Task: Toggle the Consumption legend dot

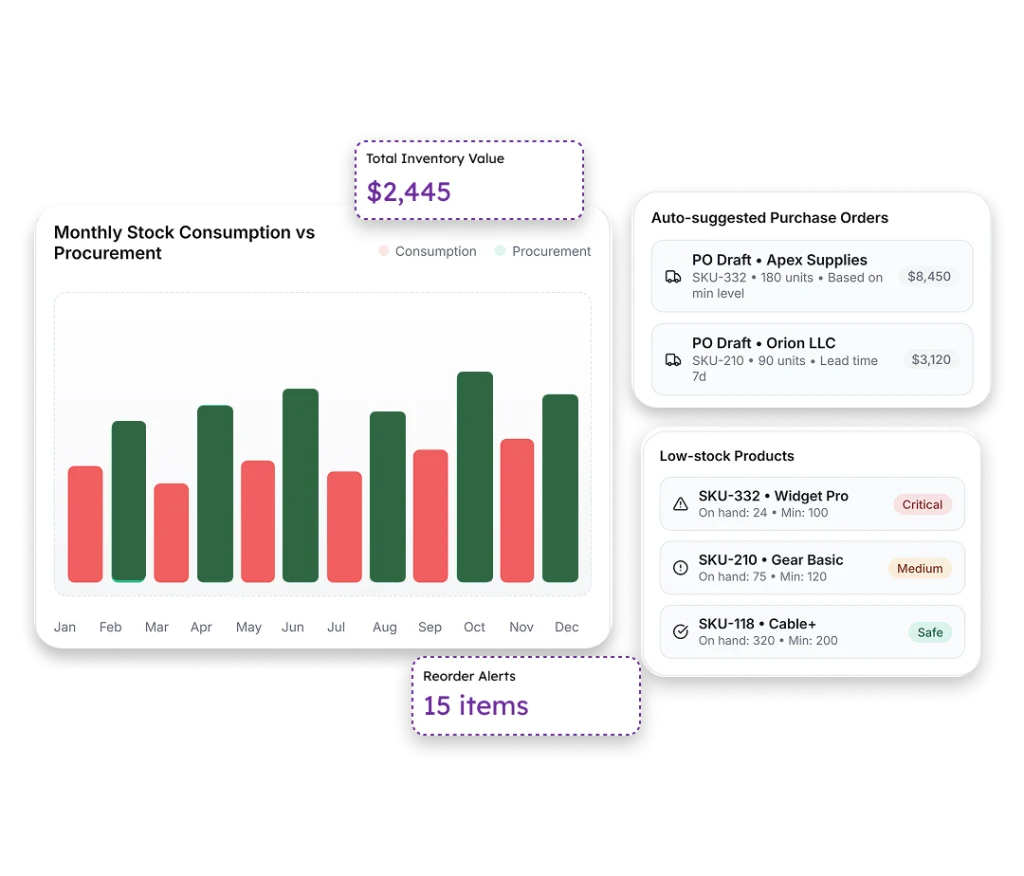Action: point(383,251)
